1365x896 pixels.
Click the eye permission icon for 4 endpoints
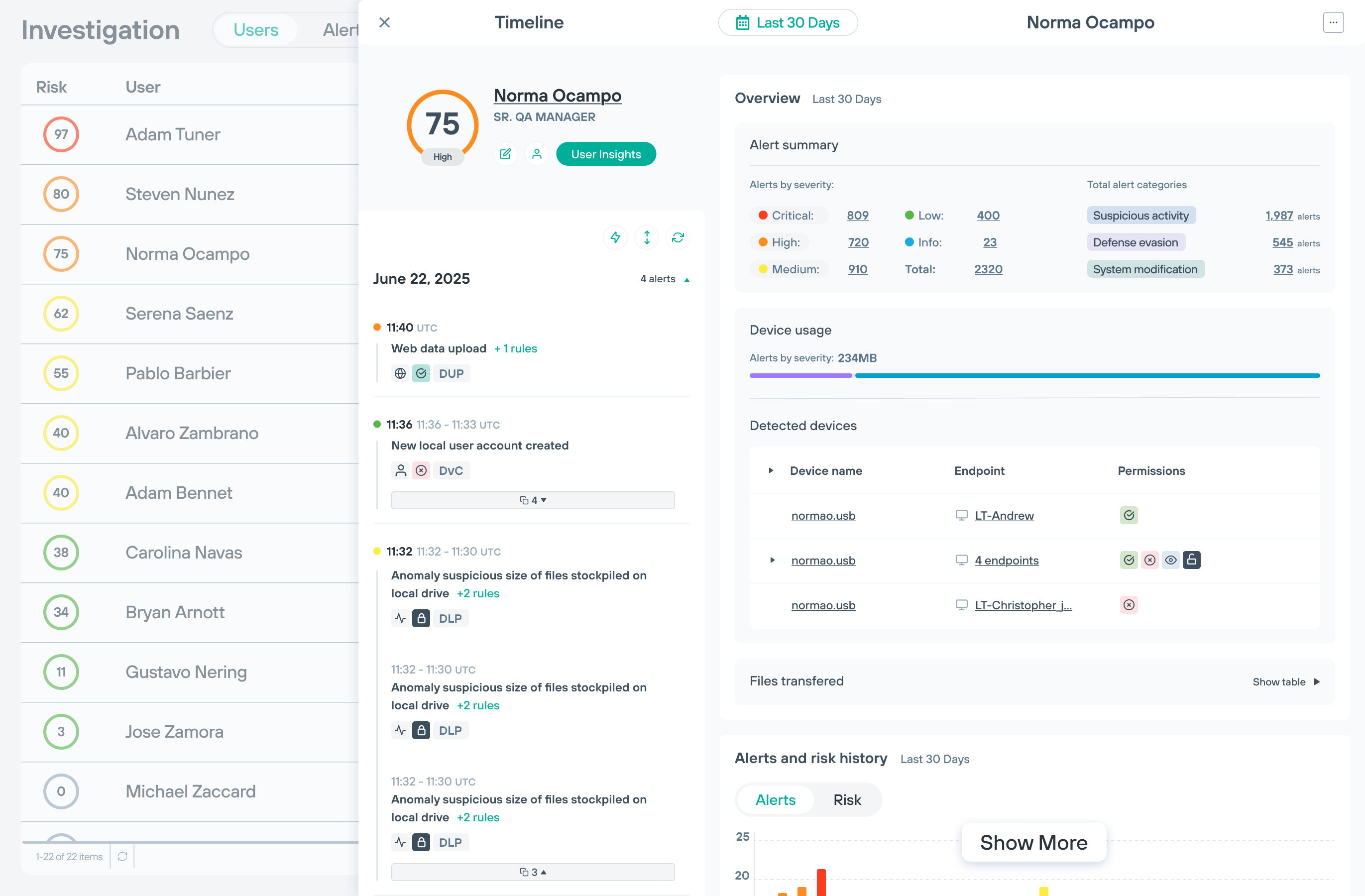click(1170, 560)
